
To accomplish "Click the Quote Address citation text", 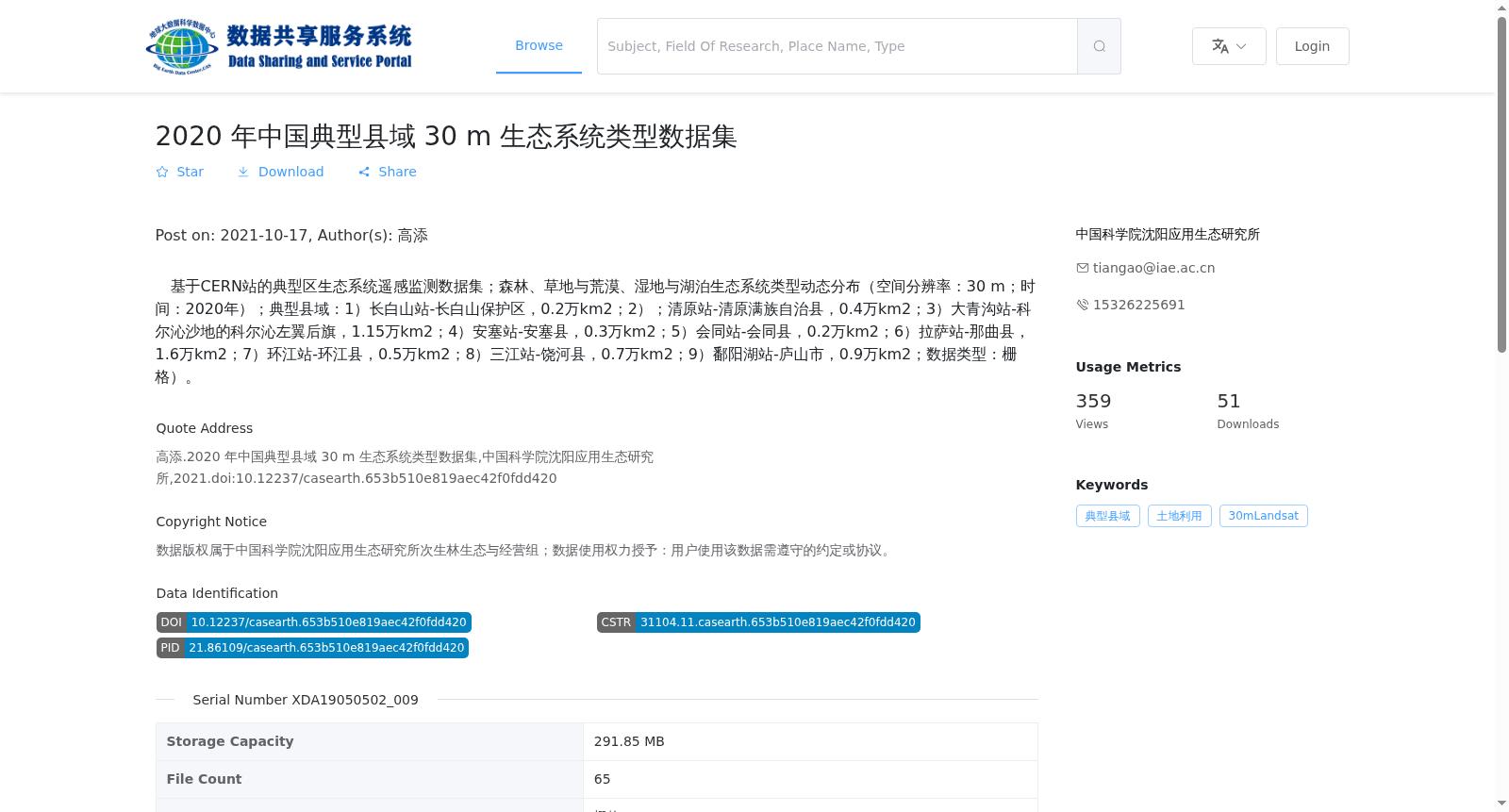I will coord(405,467).
